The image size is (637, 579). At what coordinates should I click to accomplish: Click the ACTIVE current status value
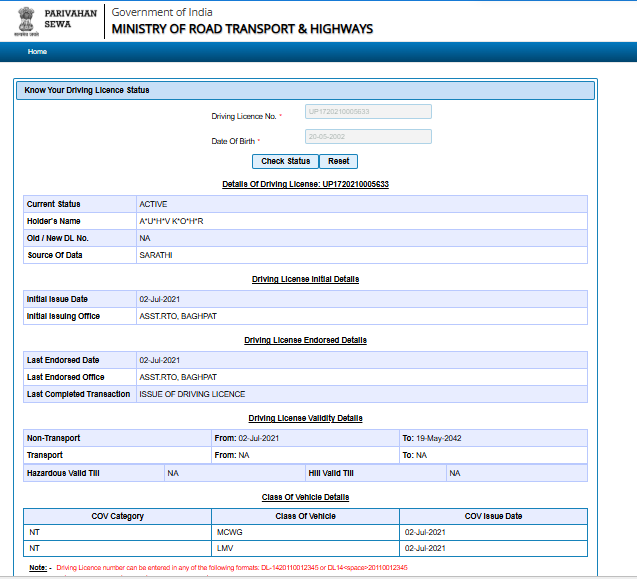coord(153,204)
